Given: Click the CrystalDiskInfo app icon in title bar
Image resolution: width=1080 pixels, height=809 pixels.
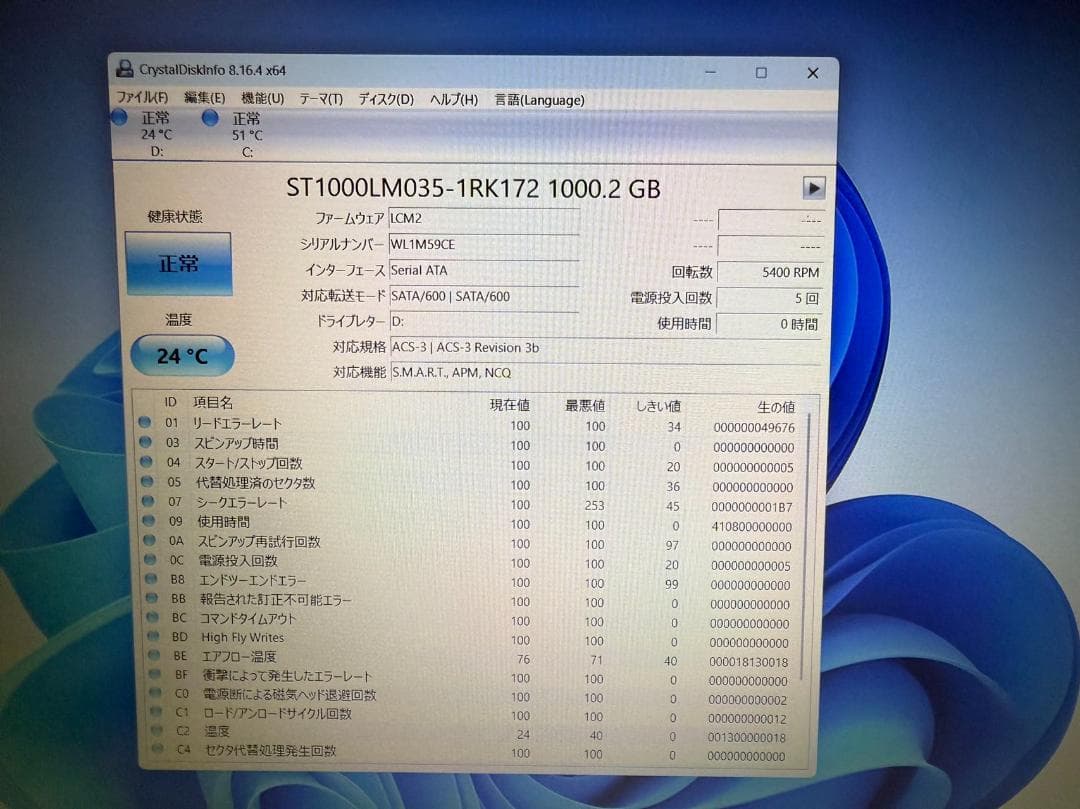Looking at the screenshot, I should (x=124, y=71).
